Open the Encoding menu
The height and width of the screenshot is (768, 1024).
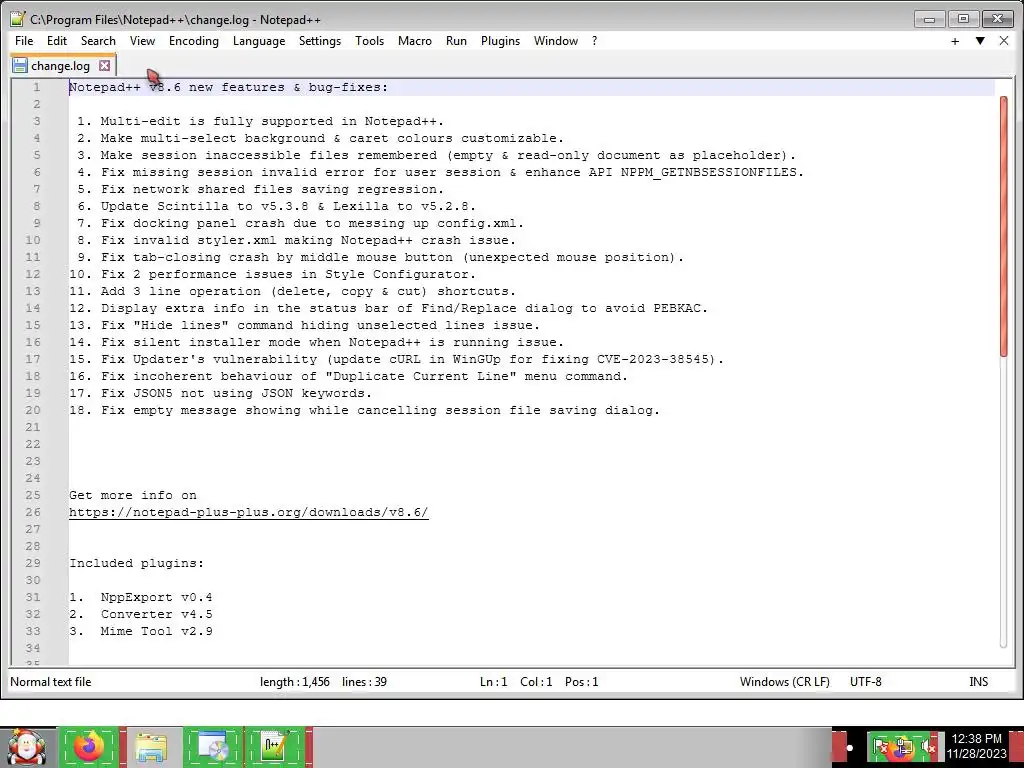coord(194,40)
